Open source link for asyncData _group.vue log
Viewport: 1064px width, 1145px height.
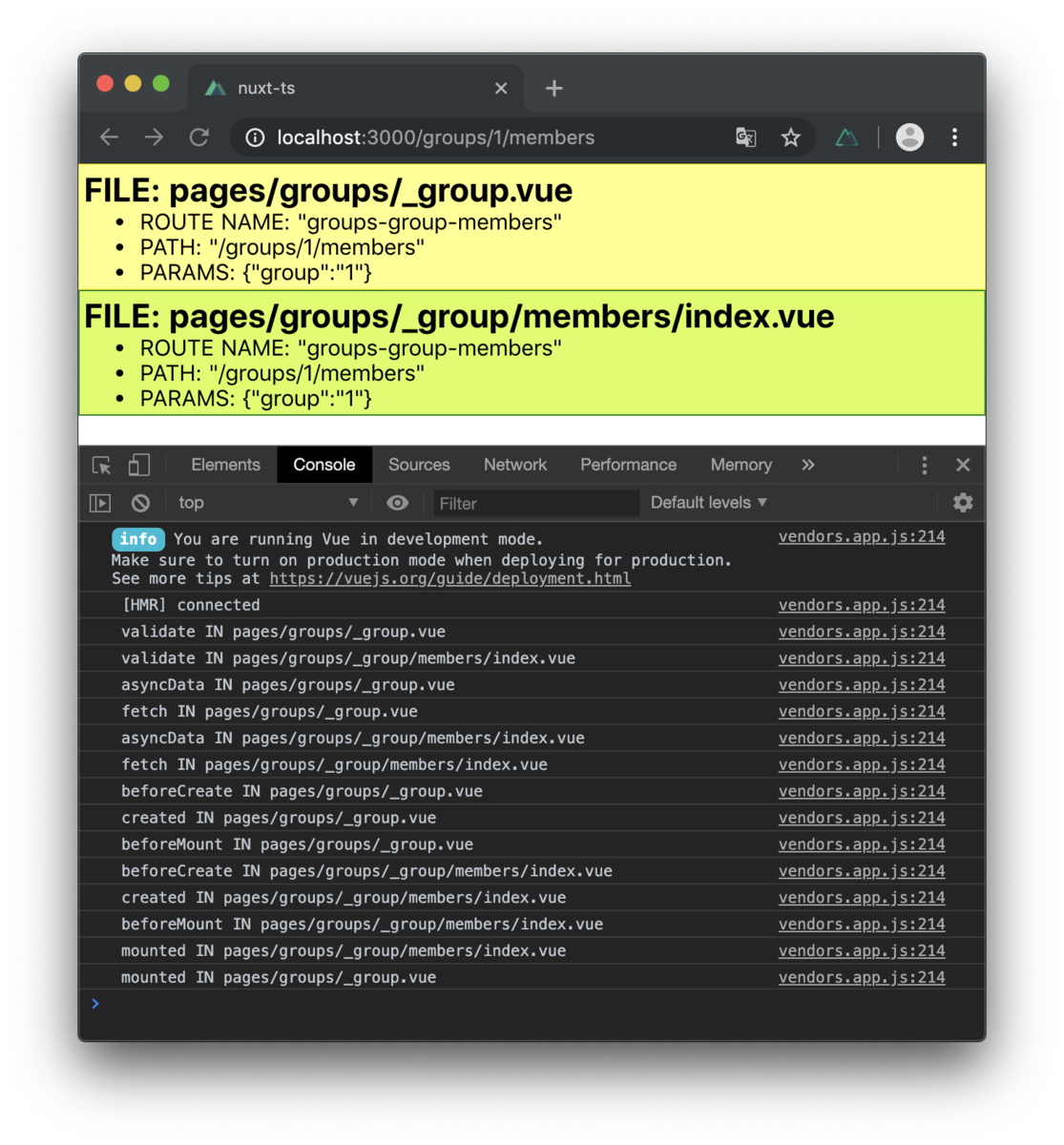point(862,685)
